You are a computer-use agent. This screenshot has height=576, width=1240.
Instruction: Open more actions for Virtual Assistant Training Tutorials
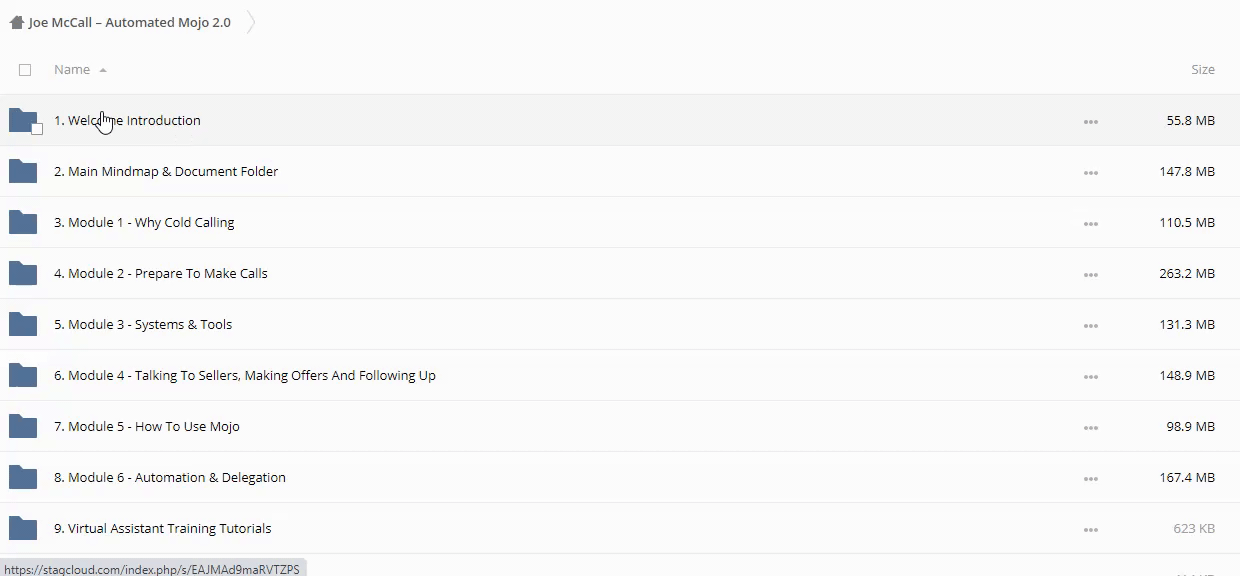(1090, 529)
